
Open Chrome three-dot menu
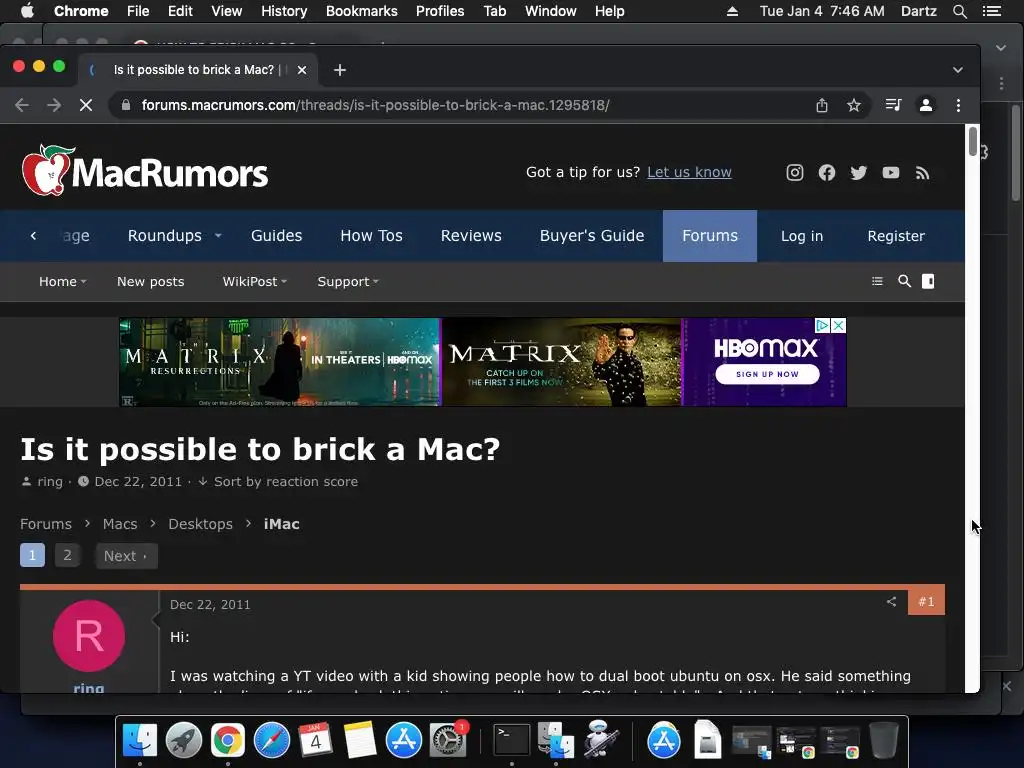[958, 105]
